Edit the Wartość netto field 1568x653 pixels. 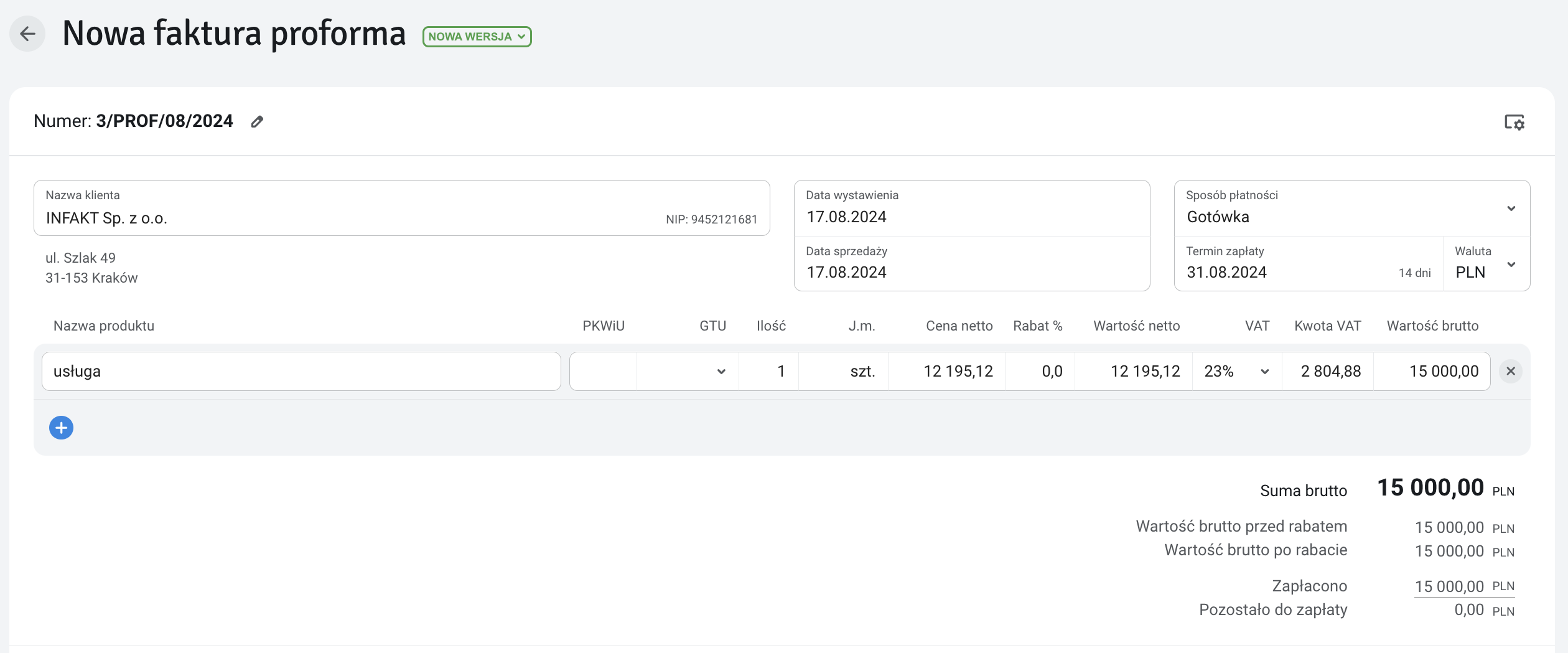tap(1134, 372)
